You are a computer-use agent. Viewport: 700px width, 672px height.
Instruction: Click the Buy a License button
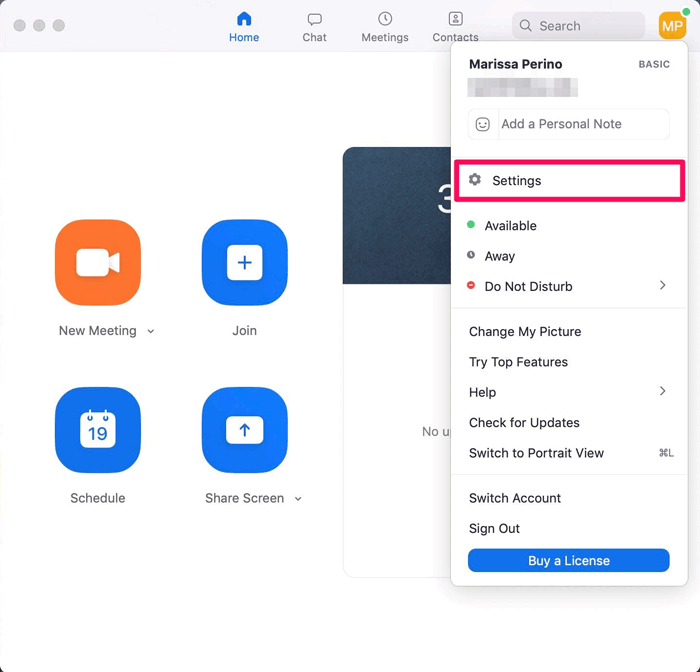tap(568, 560)
